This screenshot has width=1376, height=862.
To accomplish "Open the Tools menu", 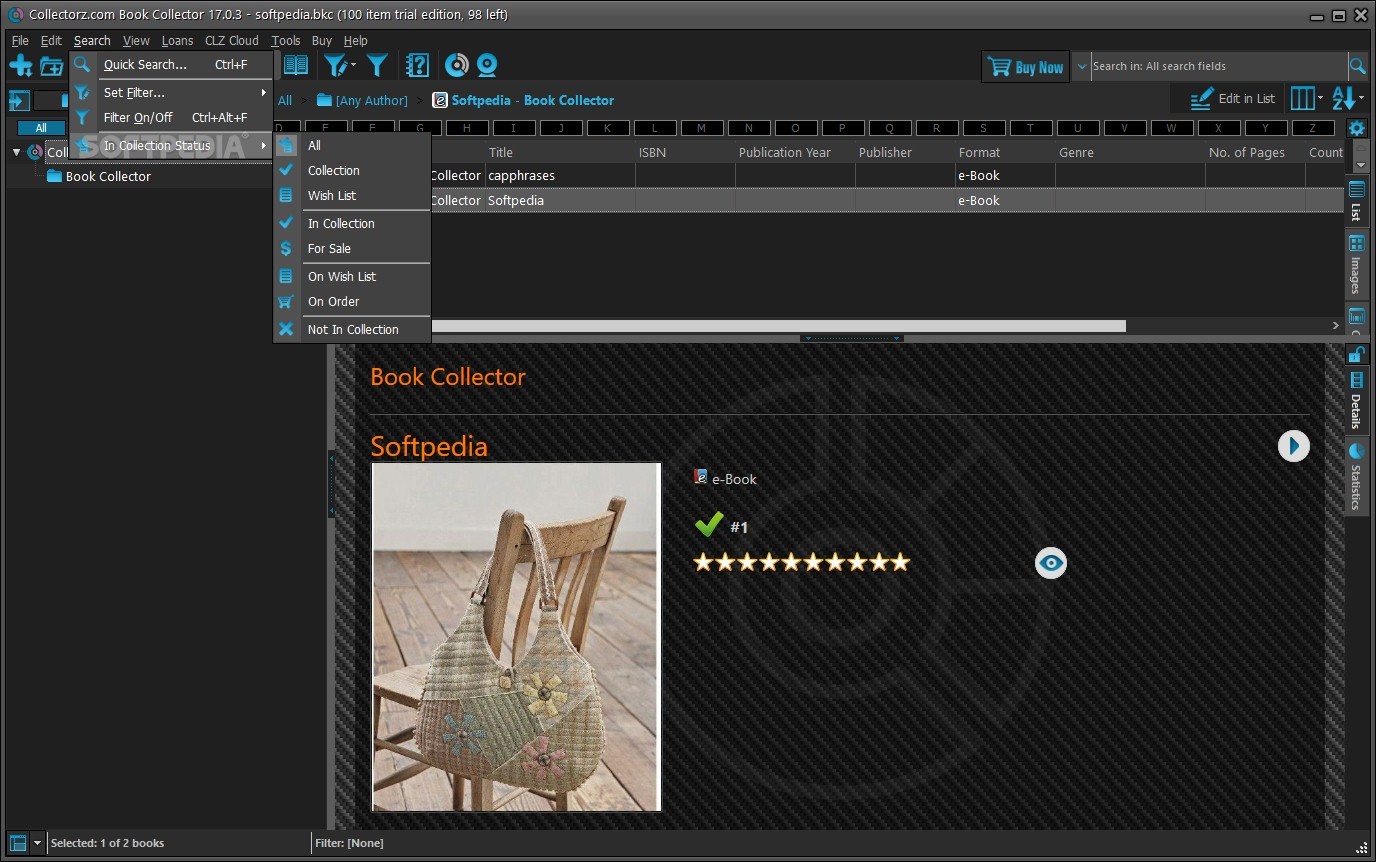I will tap(285, 41).
